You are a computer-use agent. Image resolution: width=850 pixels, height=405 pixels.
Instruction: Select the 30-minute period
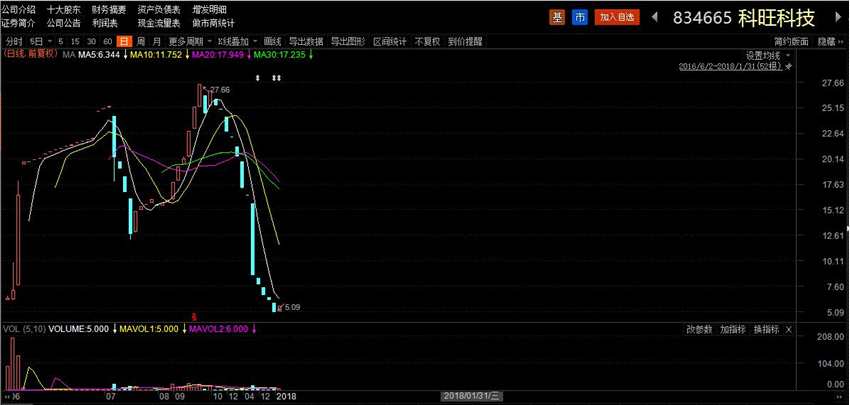(x=92, y=41)
